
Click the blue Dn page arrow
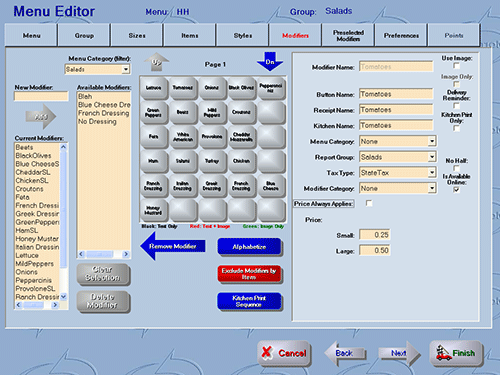pyautogui.click(x=270, y=62)
